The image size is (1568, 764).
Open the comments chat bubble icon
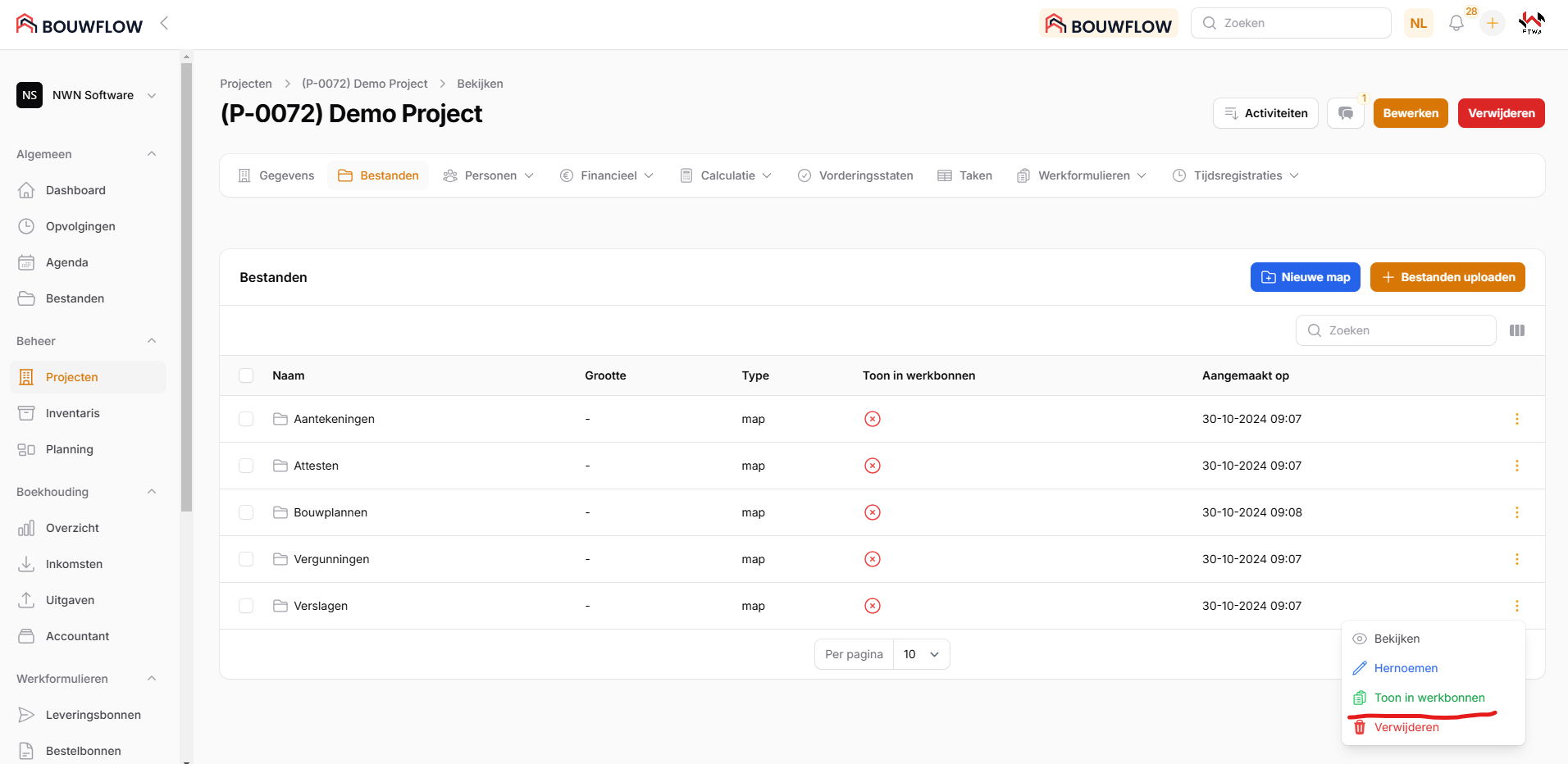pos(1346,113)
